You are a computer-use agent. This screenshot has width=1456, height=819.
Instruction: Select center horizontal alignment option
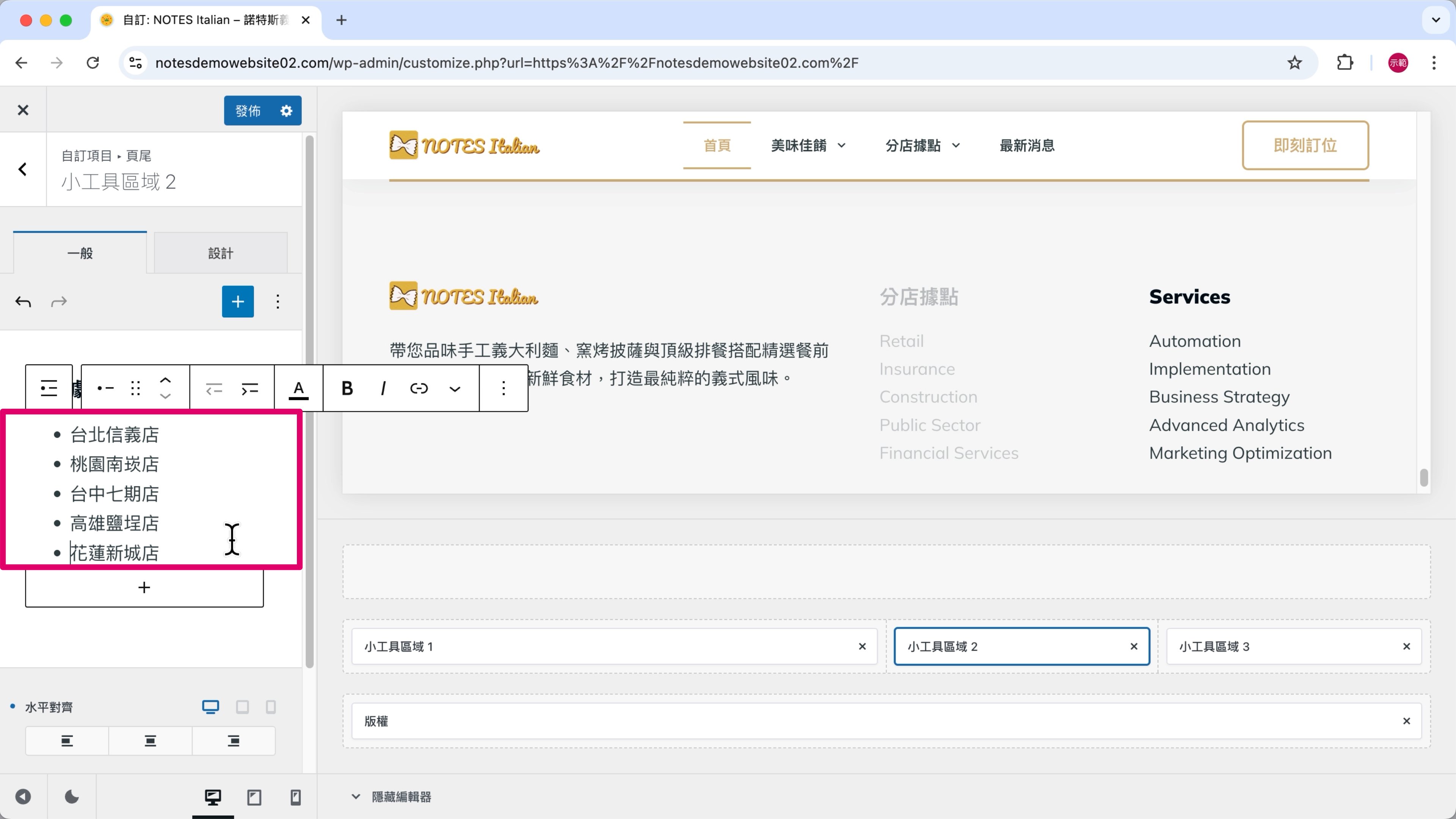tap(151, 741)
